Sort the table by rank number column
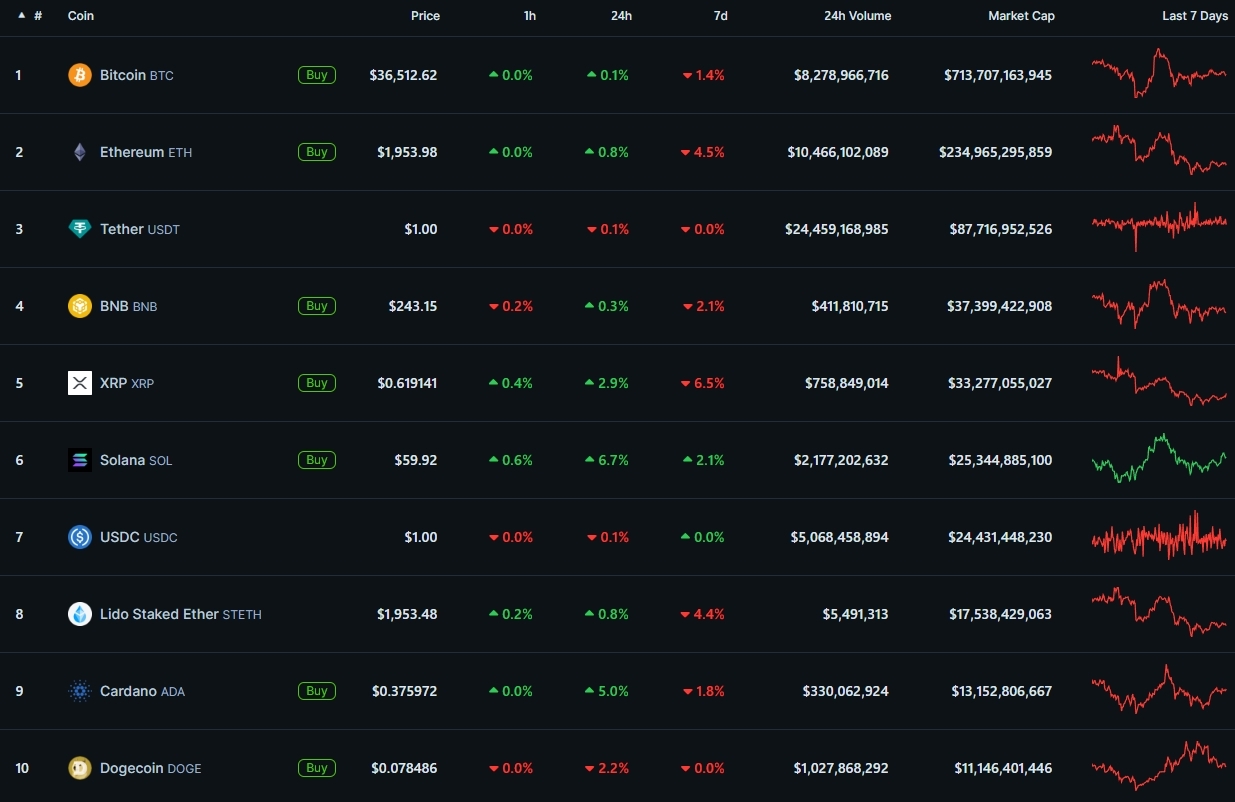1235x802 pixels. [x=37, y=16]
